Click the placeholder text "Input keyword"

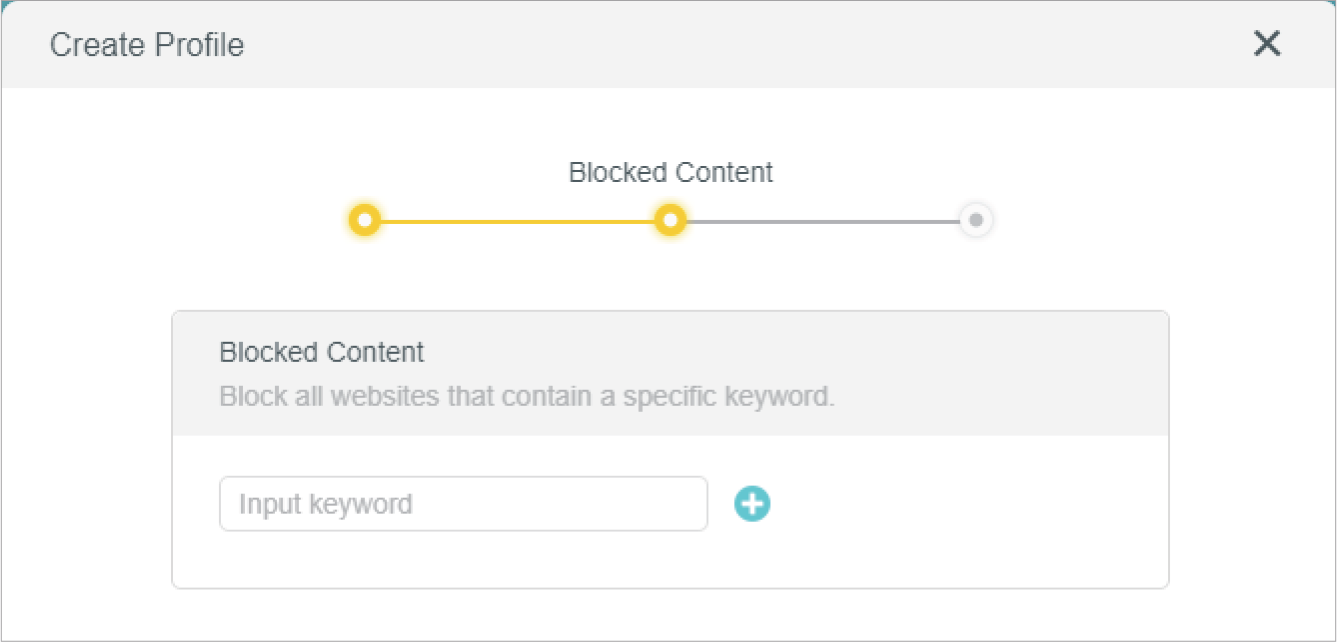[x=325, y=504]
